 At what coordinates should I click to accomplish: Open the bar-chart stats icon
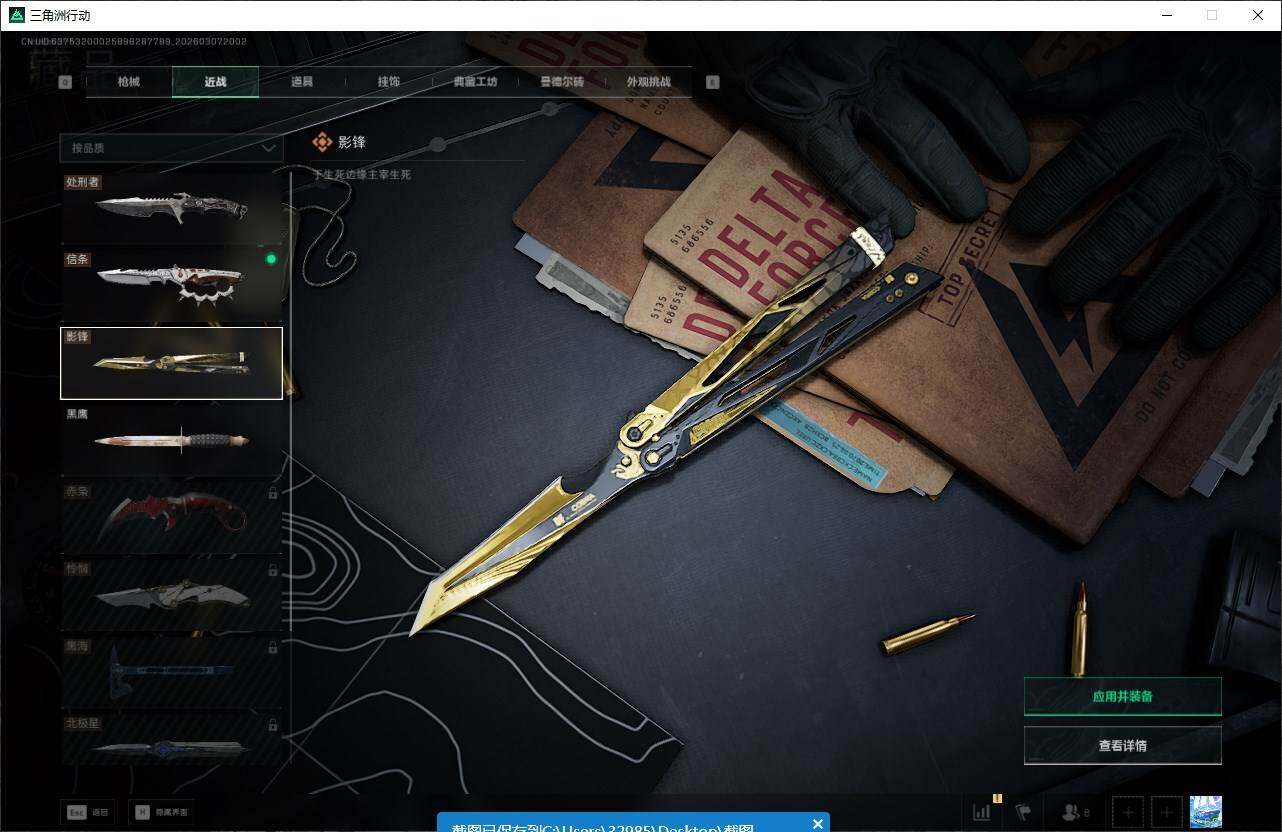pyautogui.click(x=982, y=812)
